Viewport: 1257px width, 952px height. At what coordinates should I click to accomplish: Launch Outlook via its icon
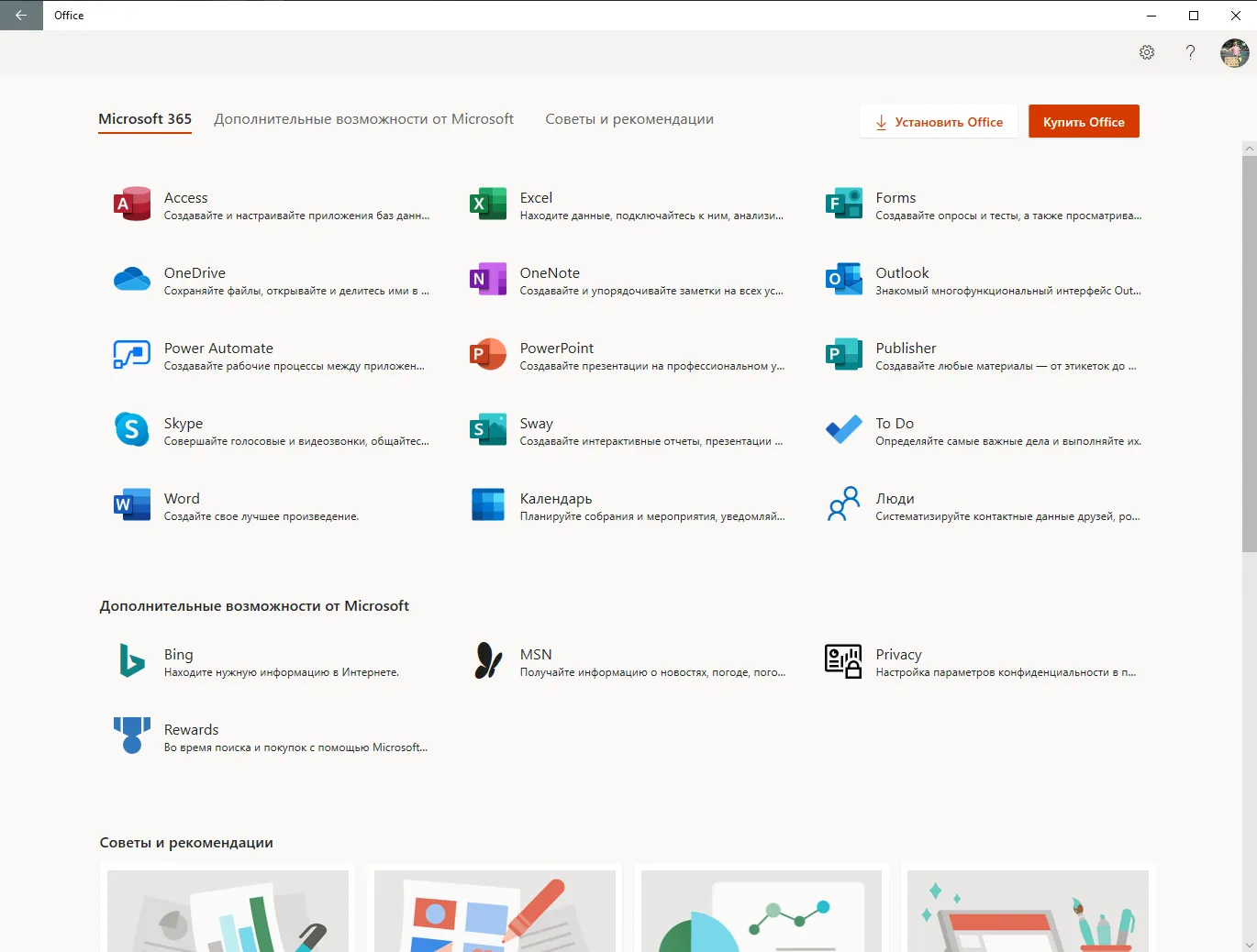[x=844, y=279]
